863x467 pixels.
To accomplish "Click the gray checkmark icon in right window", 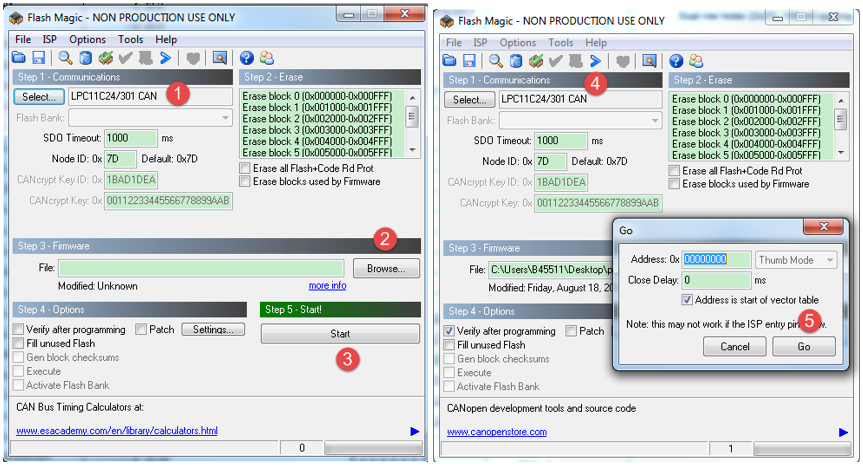I will coord(556,61).
